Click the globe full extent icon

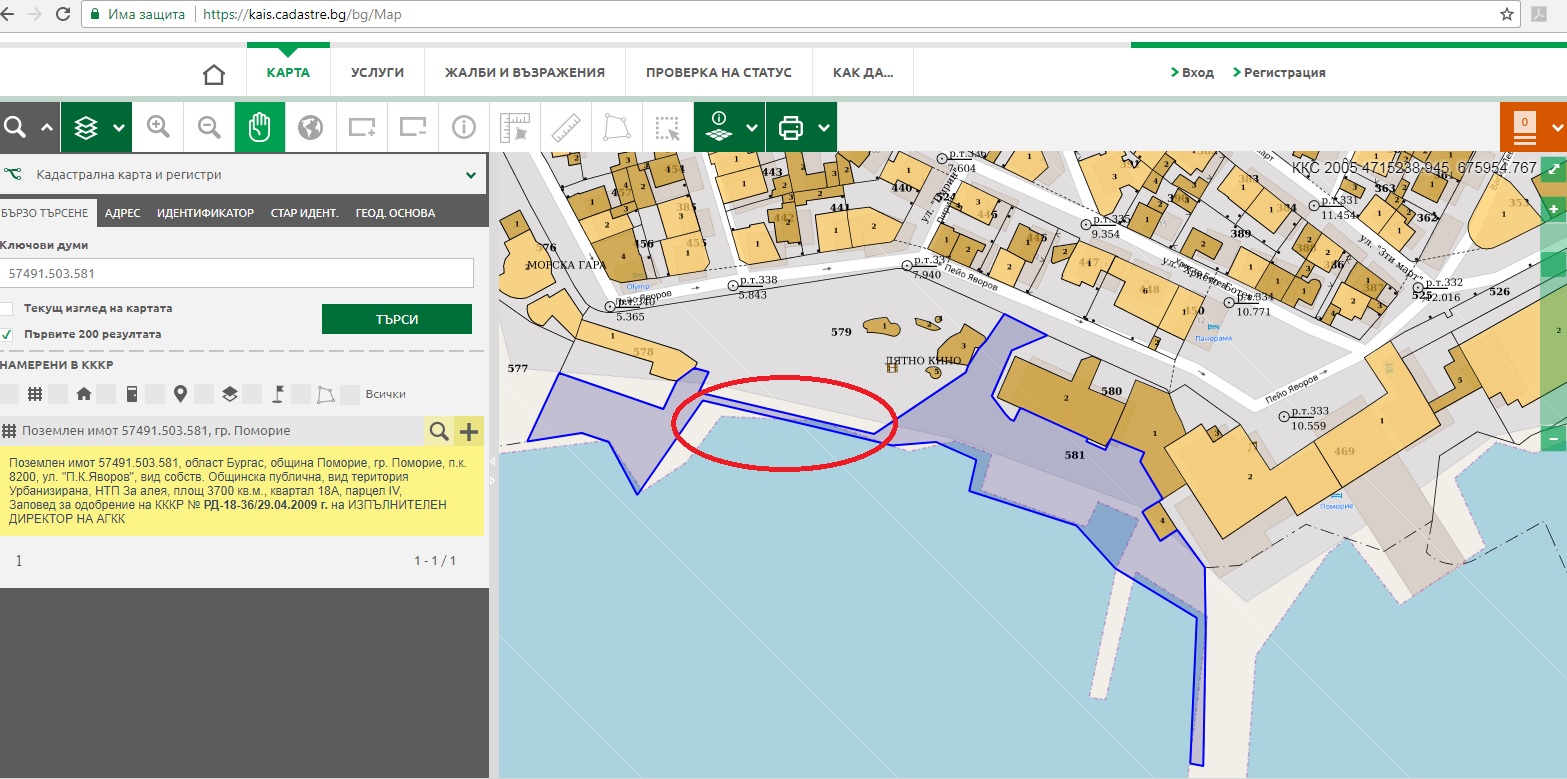pos(311,127)
